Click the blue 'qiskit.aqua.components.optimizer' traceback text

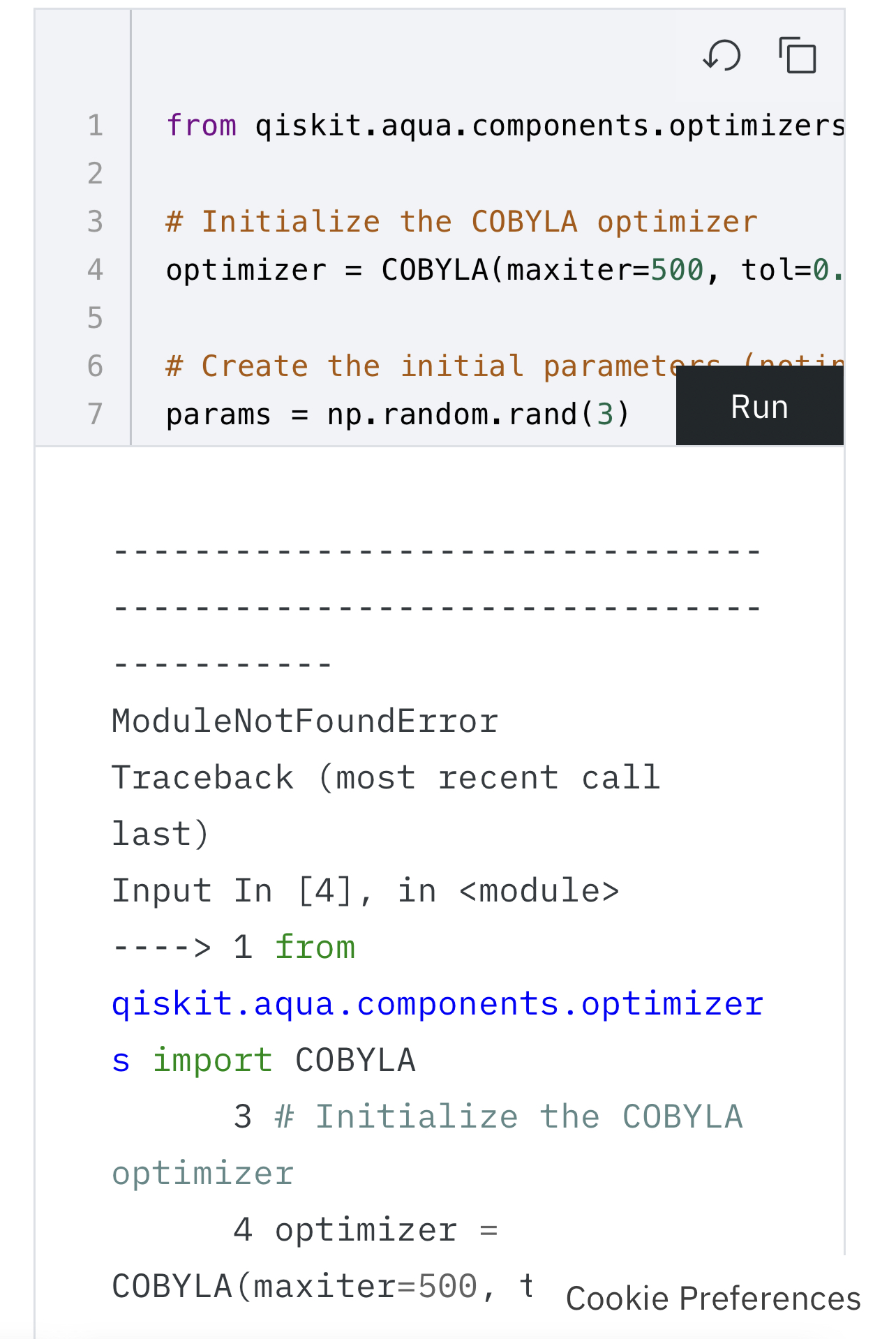[438, 1004]
